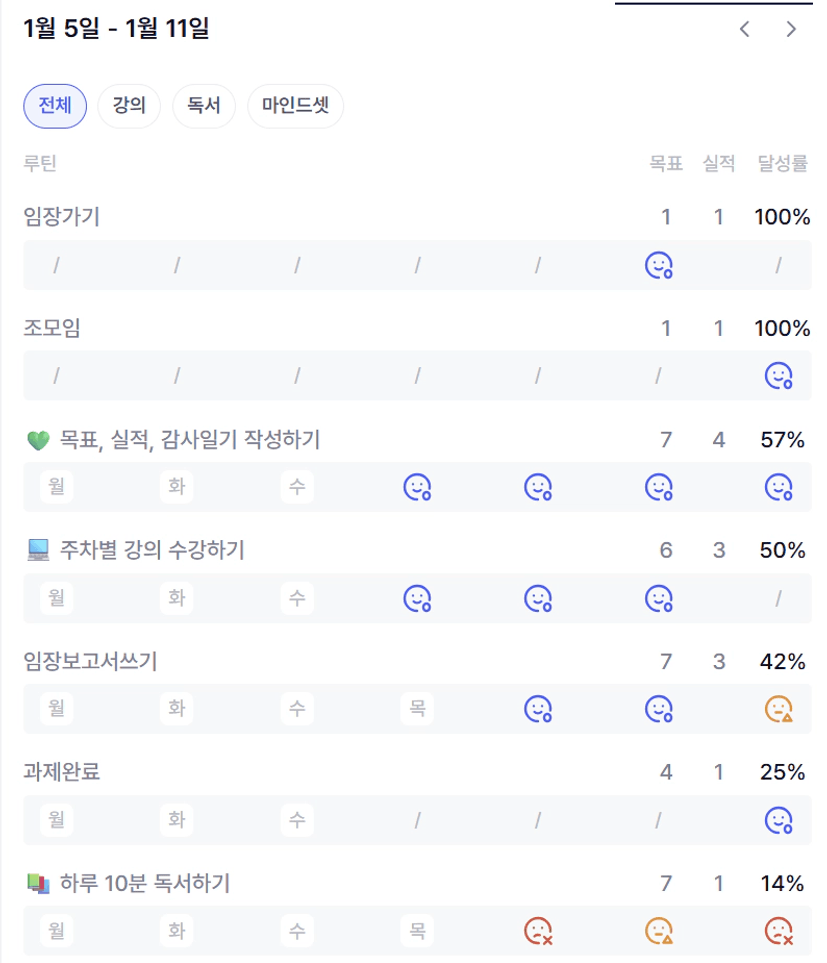Click orange warning smiley in 임장보고서쓰기 row
The image size is (827, 963).
(778, 709)
